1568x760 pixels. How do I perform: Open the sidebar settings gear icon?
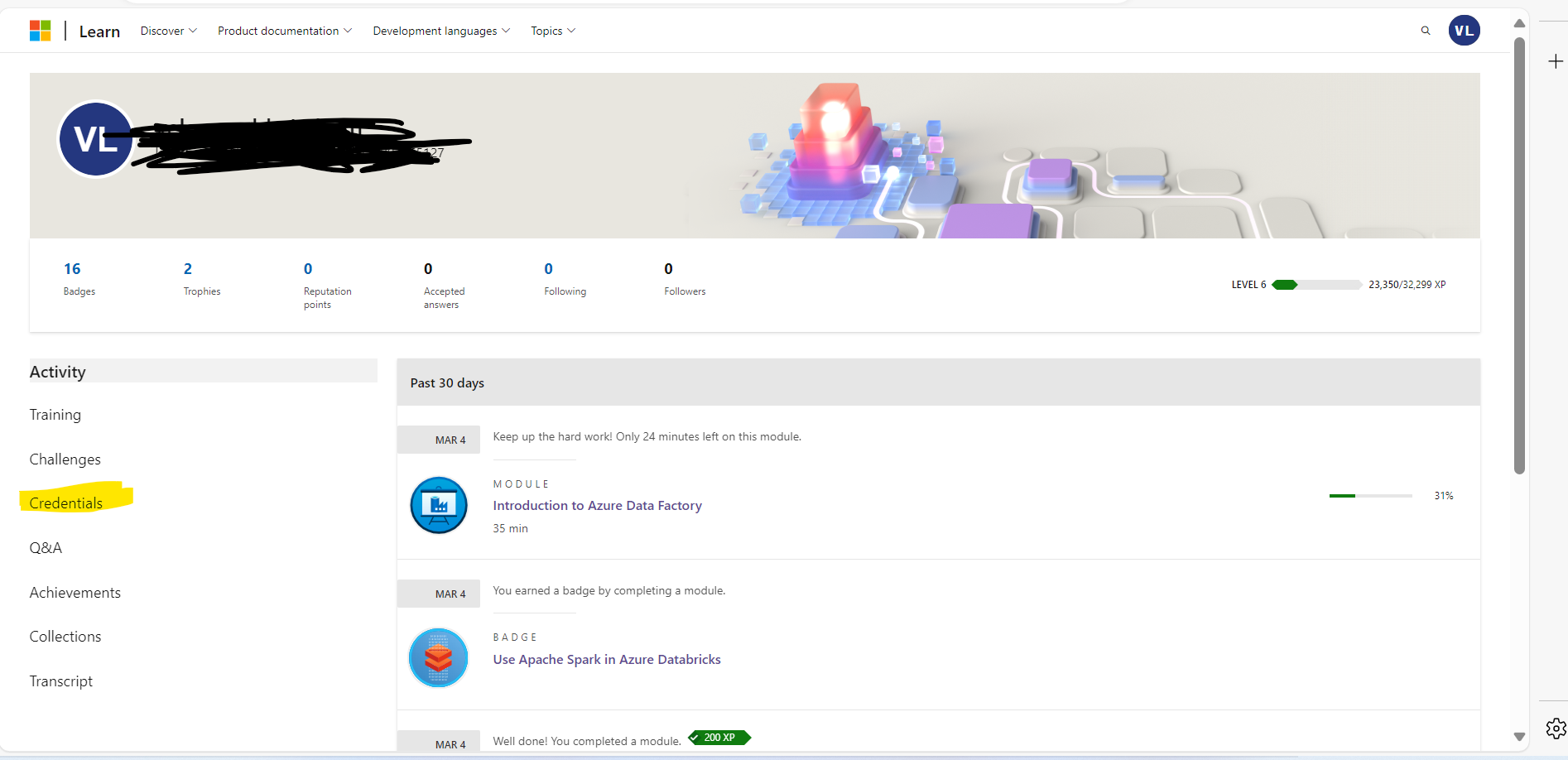(1556, 729)
